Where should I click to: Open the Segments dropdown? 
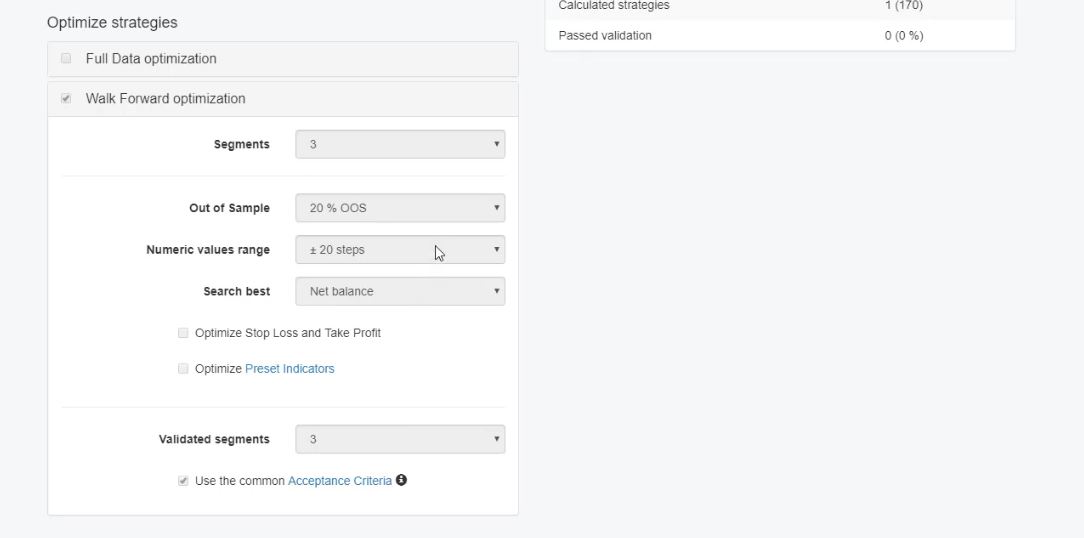click(x=400, y=144)
